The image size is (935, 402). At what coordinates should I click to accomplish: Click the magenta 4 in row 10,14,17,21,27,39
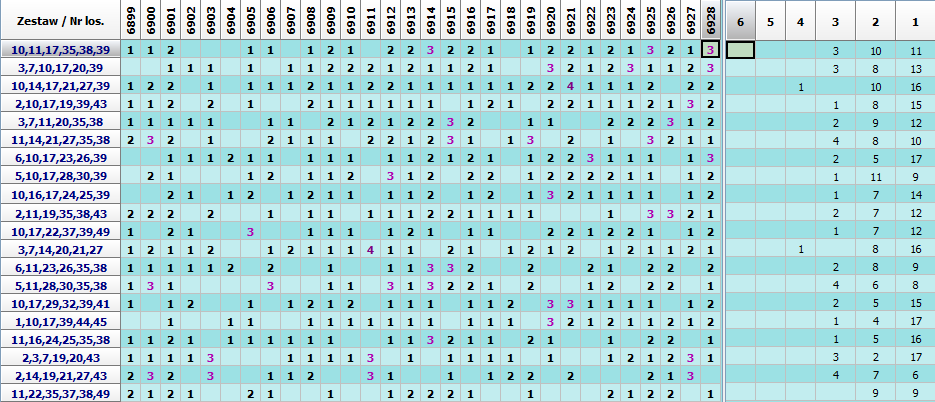570,86
